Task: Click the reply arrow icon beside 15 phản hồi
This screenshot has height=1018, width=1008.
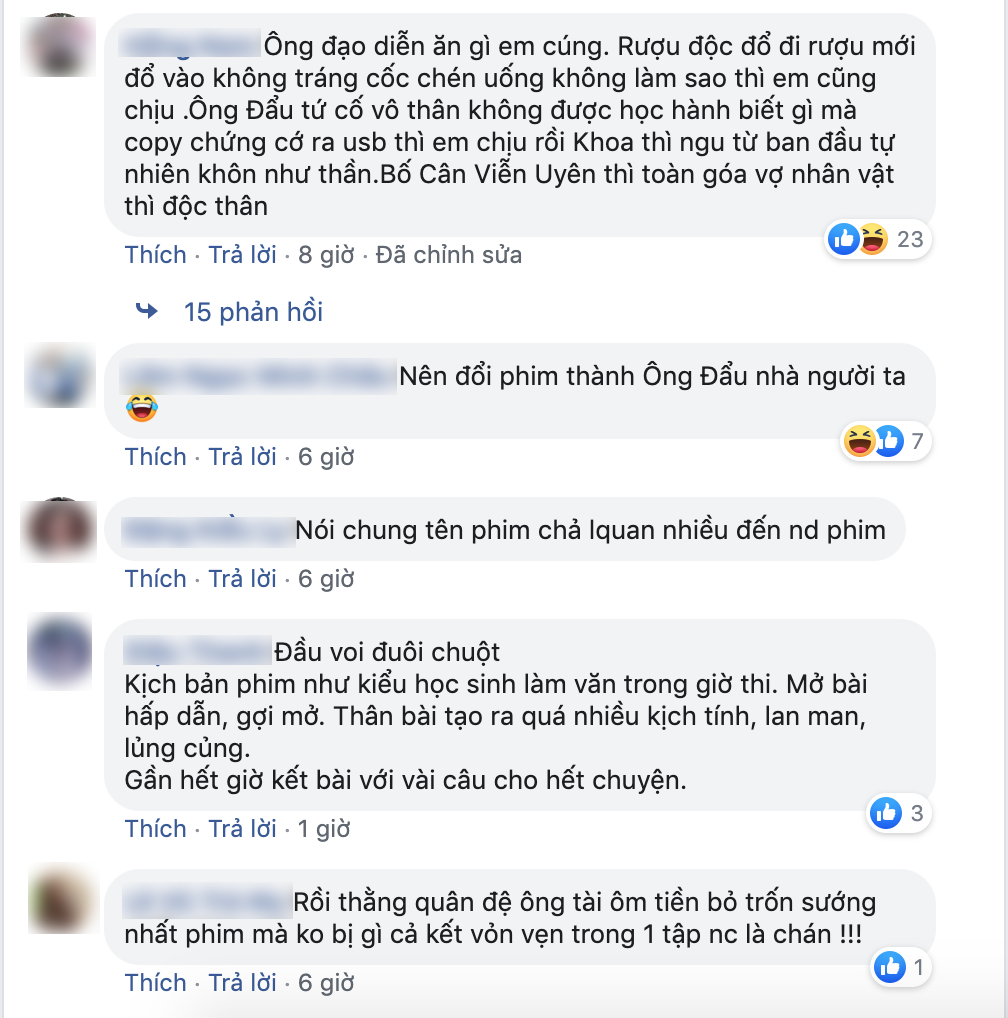Action: tap(147, 311)
